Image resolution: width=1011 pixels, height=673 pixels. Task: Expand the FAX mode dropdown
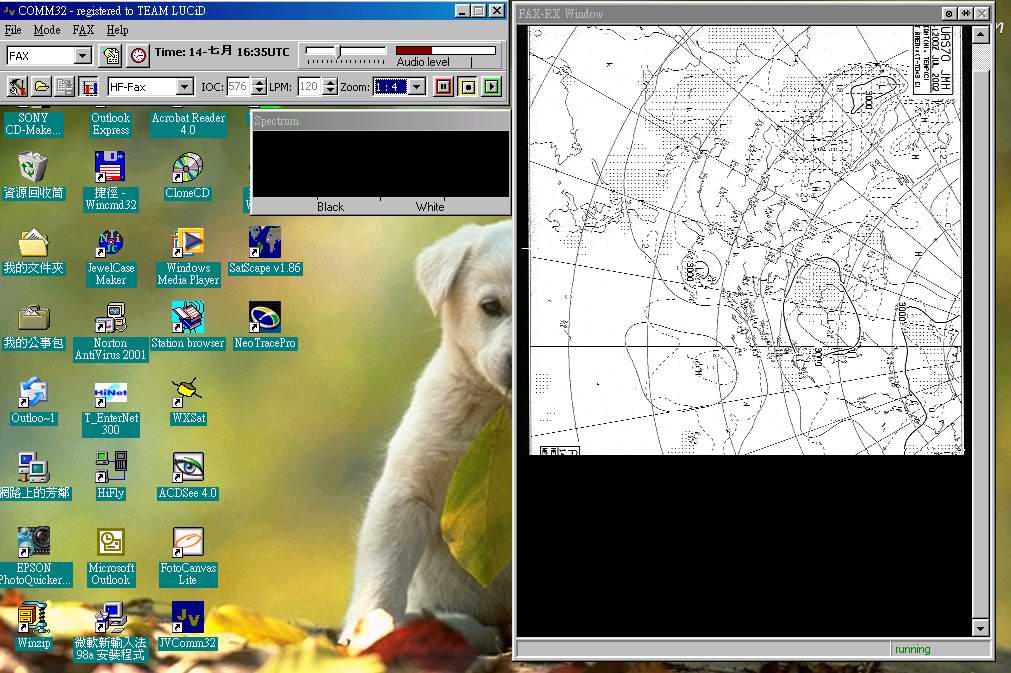tap(83, 56)
